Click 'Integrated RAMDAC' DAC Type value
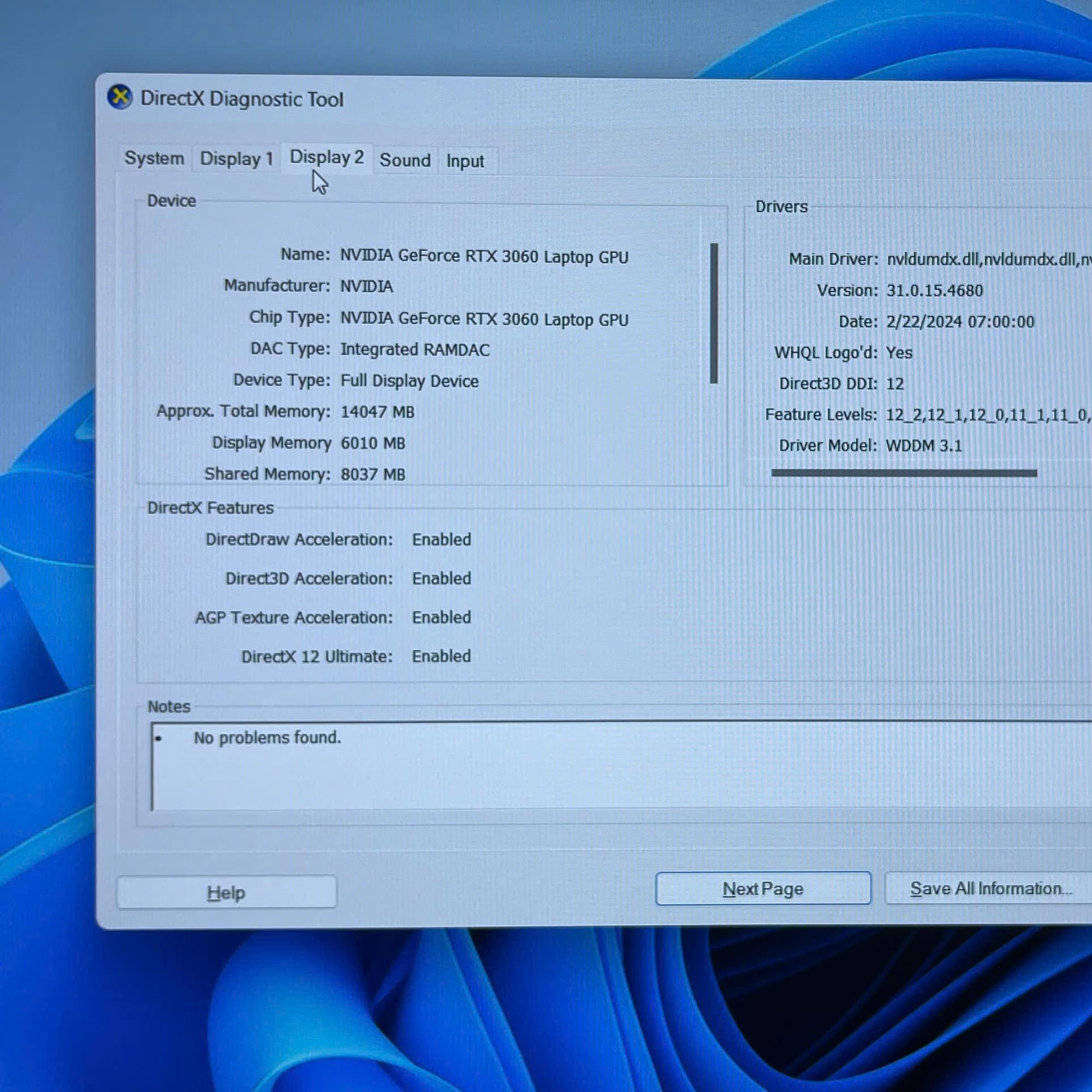1092x1092 pixels. click(415, 350)
